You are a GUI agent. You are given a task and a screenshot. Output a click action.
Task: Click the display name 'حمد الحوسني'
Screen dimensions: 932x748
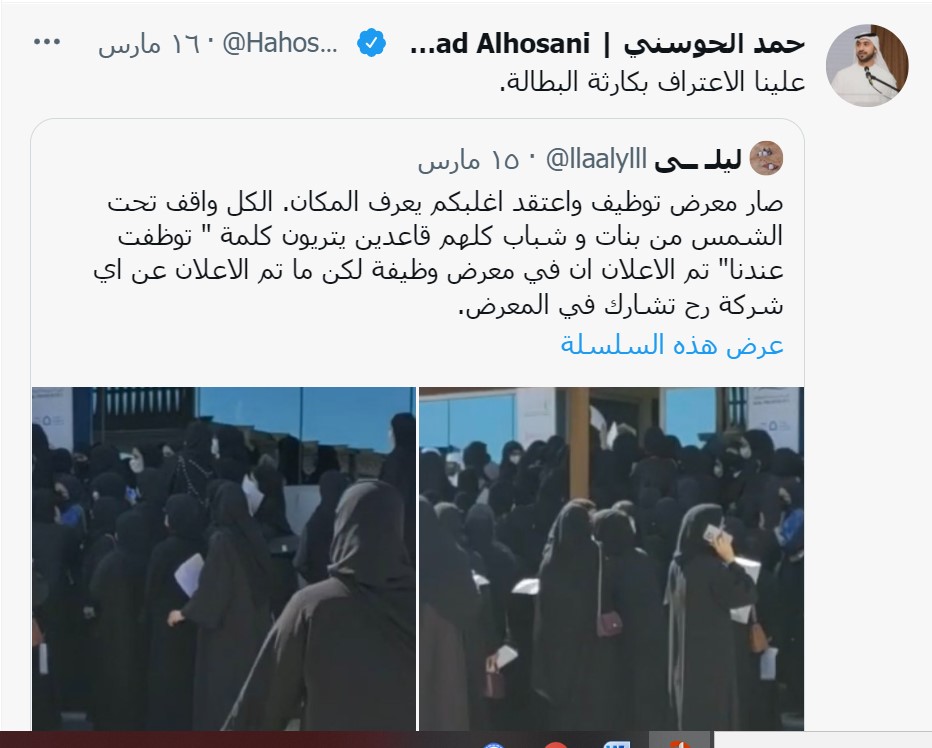click(x=714, y=43)
